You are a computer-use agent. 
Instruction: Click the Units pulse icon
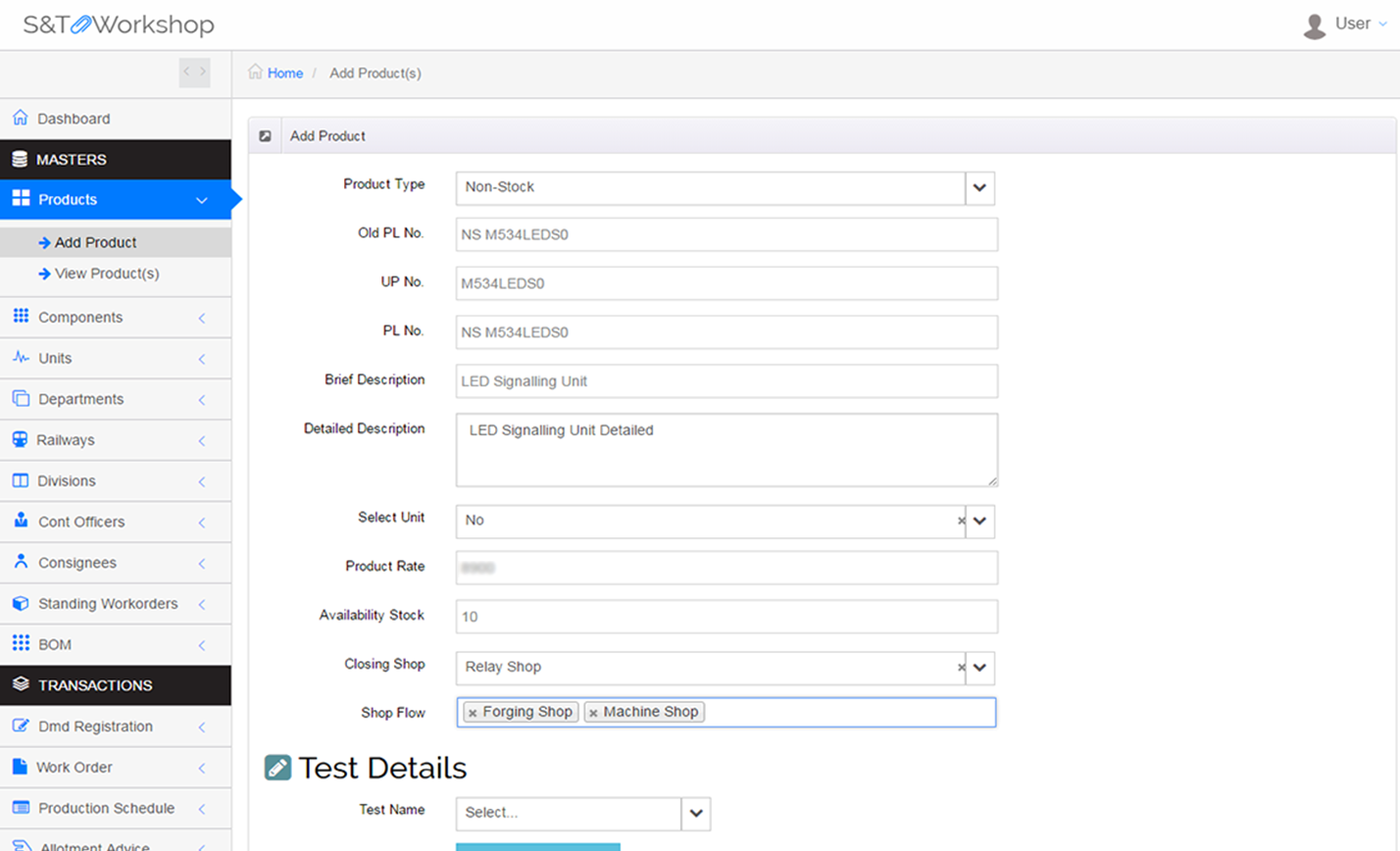click(21, 357)
